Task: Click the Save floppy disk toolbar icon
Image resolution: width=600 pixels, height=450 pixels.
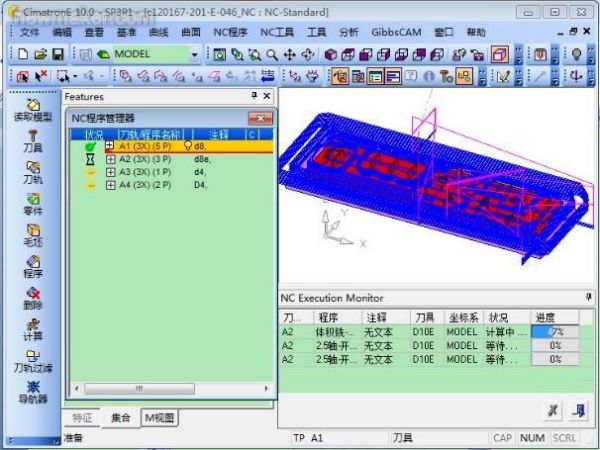Action: pyautogui.click(x=58, y=54)
